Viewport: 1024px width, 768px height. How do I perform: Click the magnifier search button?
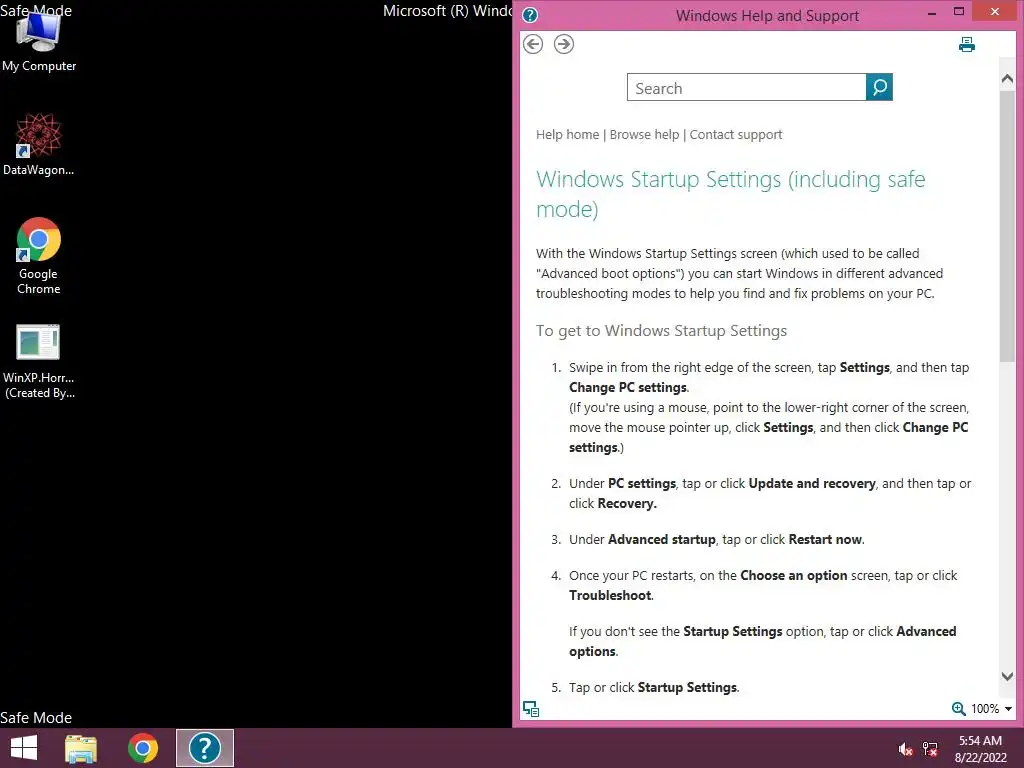click(x=879, y=87)
